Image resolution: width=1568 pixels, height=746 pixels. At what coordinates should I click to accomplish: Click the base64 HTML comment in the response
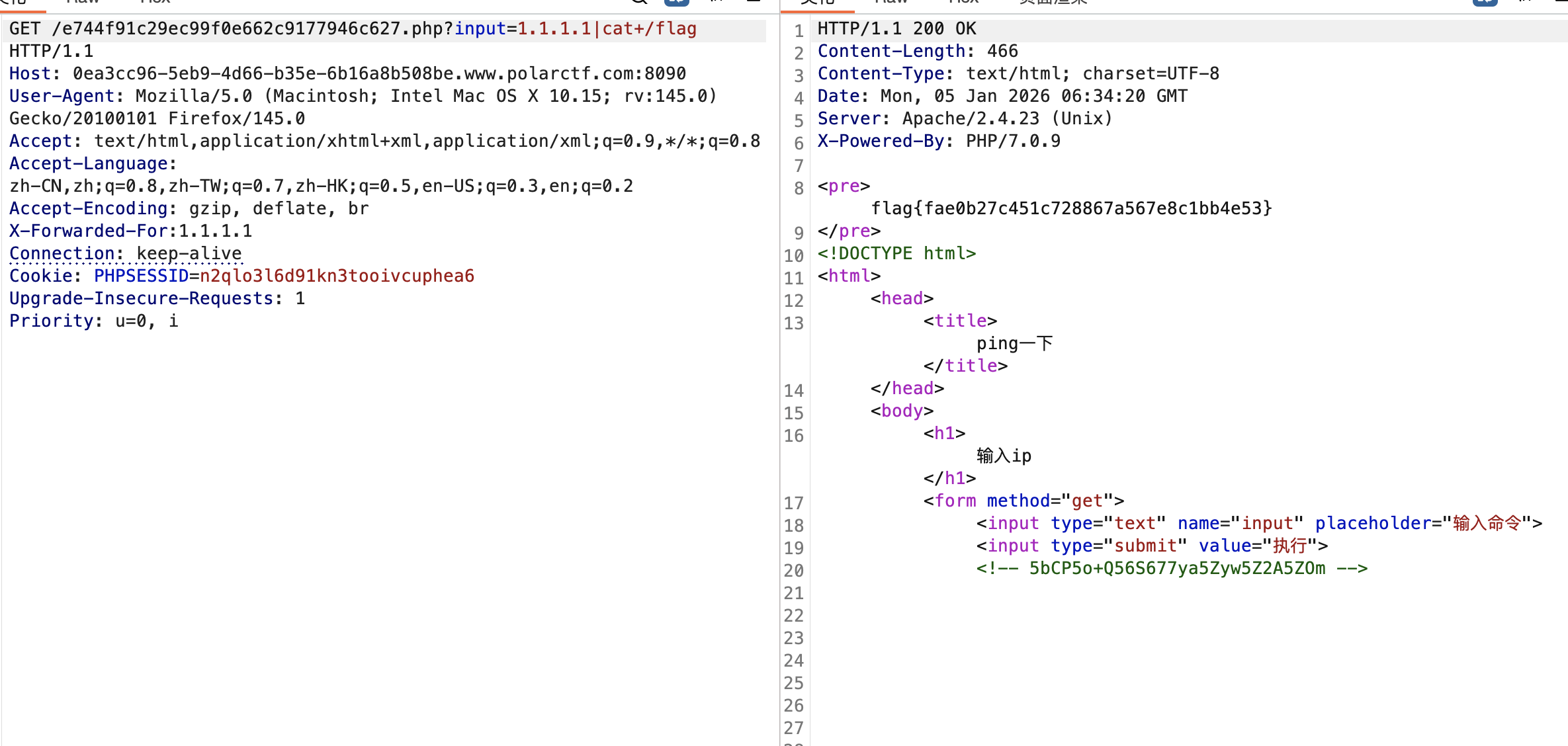click(1171, 568)
